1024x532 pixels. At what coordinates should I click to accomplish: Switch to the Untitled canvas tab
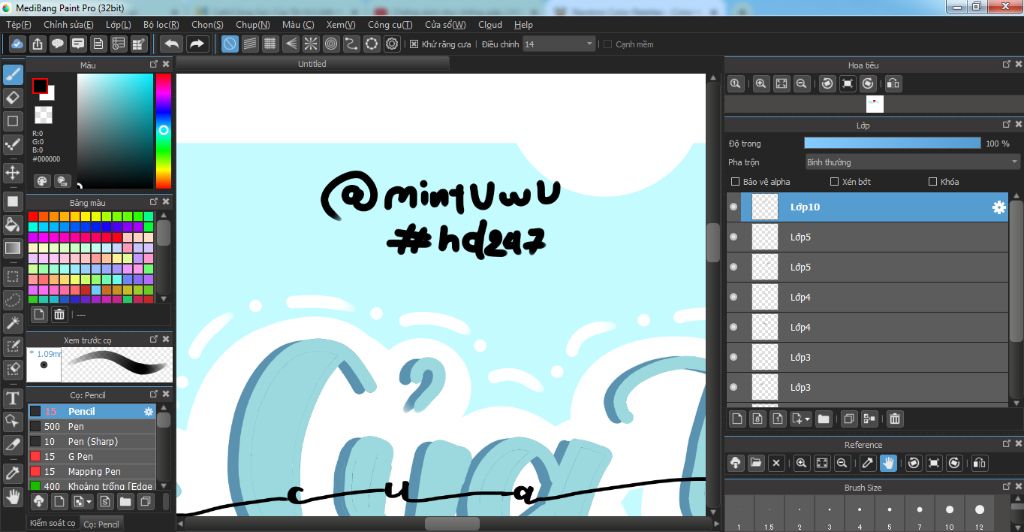pyautogui.click(x=312, y=64)
